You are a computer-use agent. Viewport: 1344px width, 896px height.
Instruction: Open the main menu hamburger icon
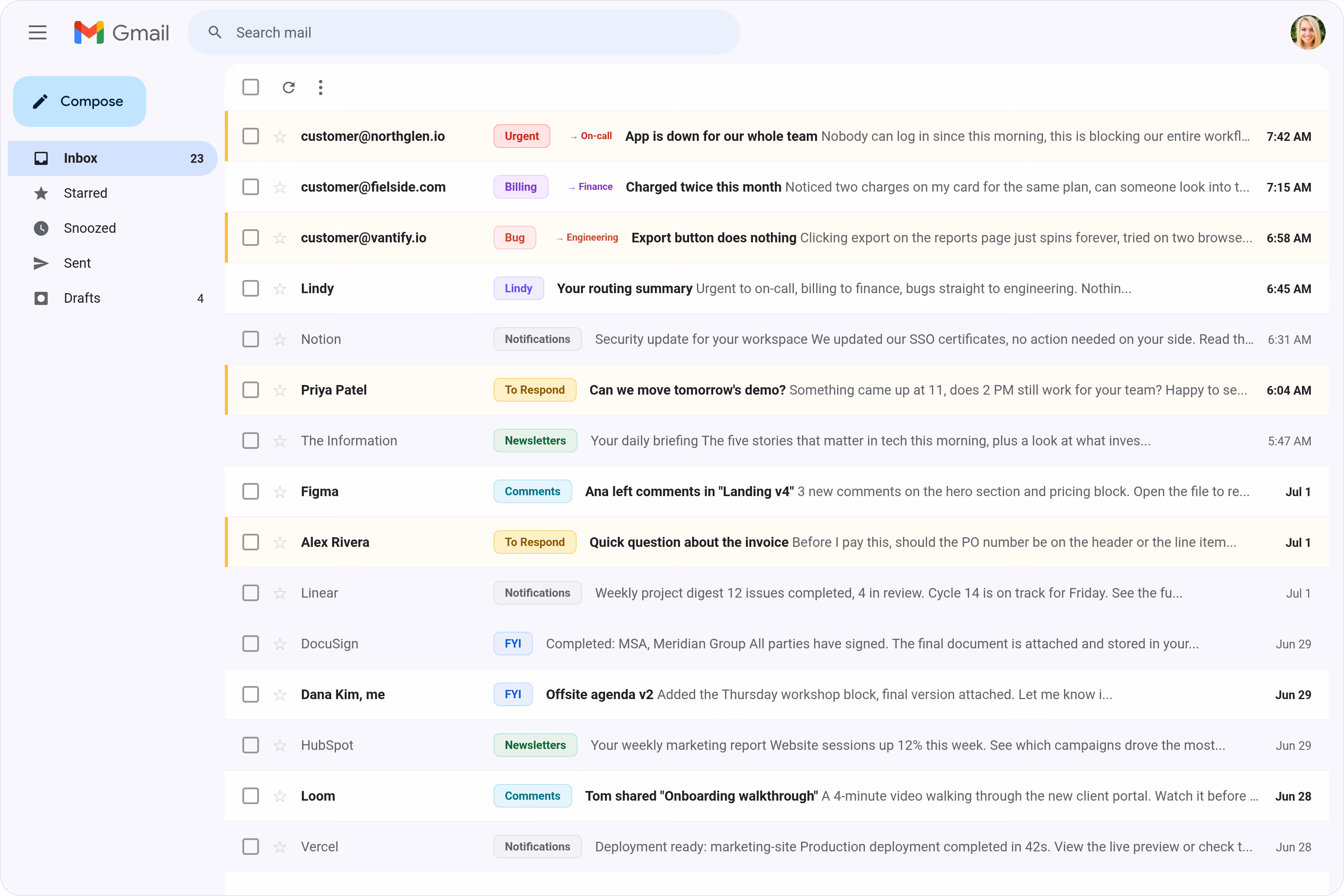[38, 32]
